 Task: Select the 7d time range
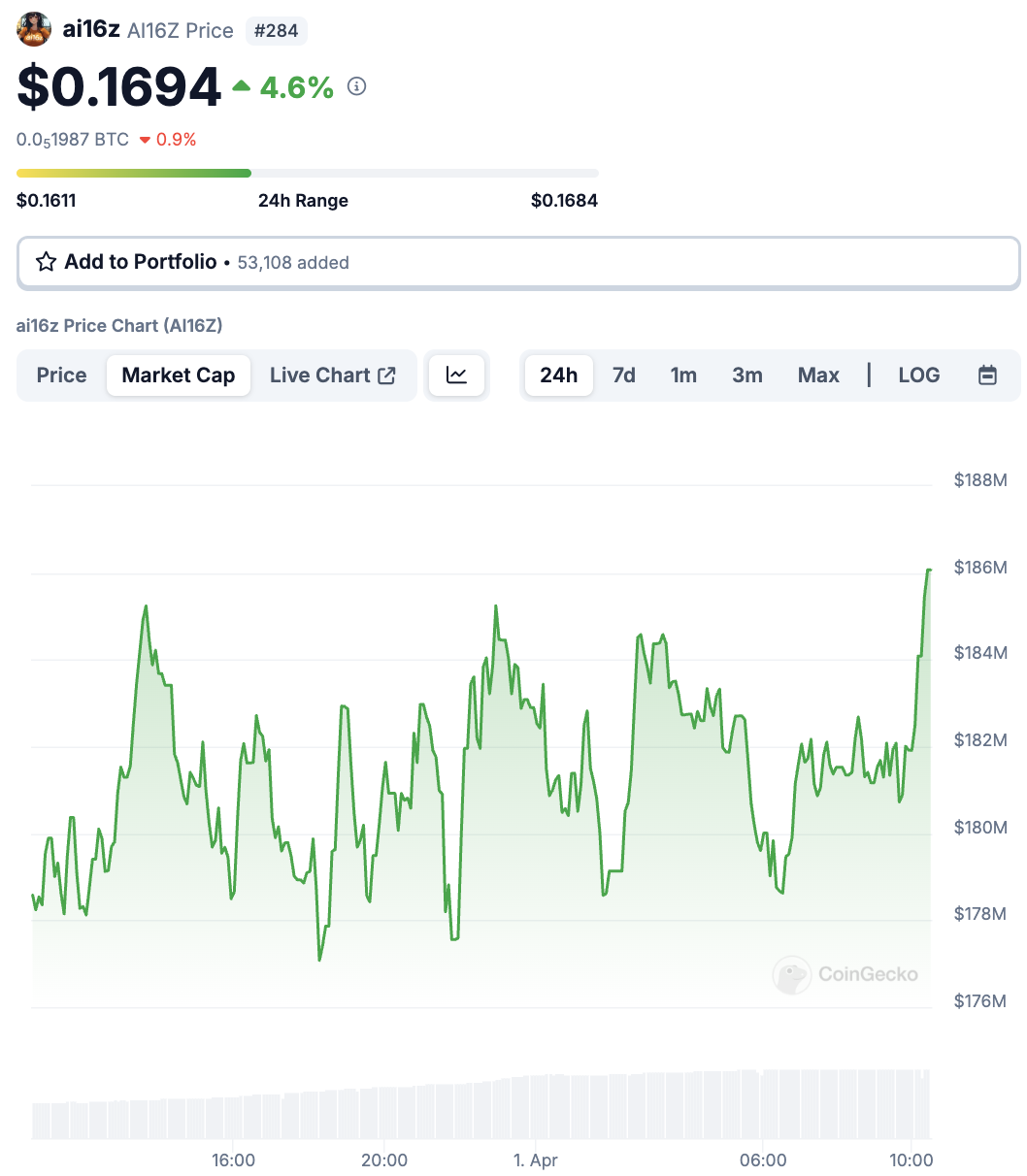coord(624,376)
